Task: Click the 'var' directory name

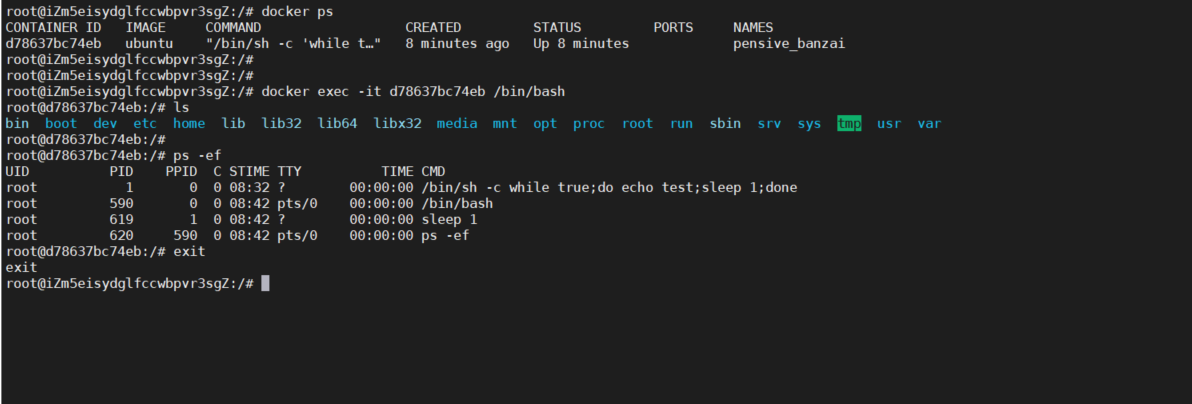Action: coord(929,123)
